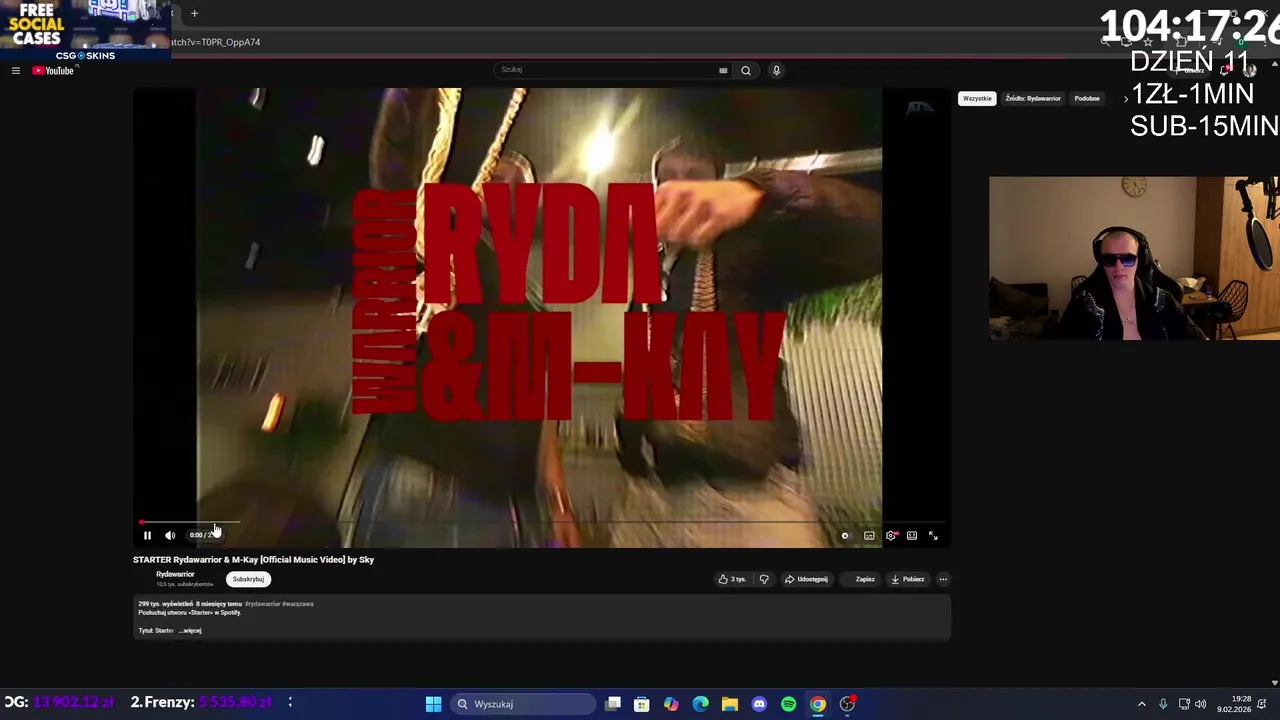Show more chips with right arrow

click(1126, 99)
